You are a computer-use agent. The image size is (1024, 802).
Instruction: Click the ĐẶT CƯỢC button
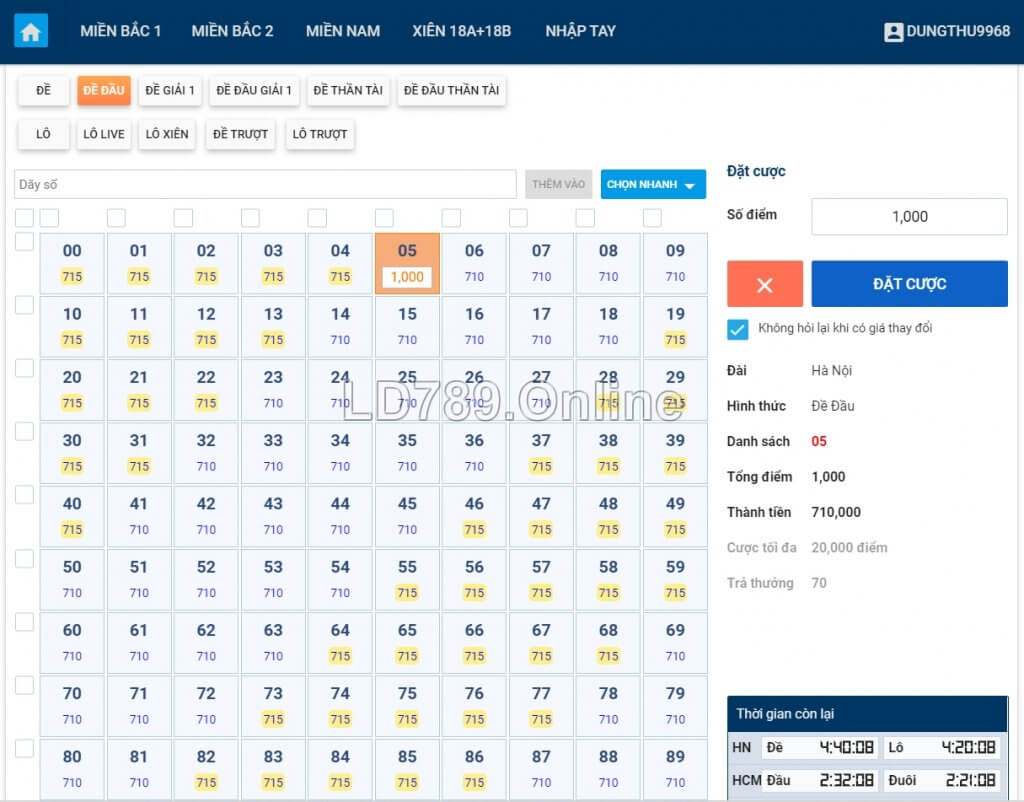909,284
